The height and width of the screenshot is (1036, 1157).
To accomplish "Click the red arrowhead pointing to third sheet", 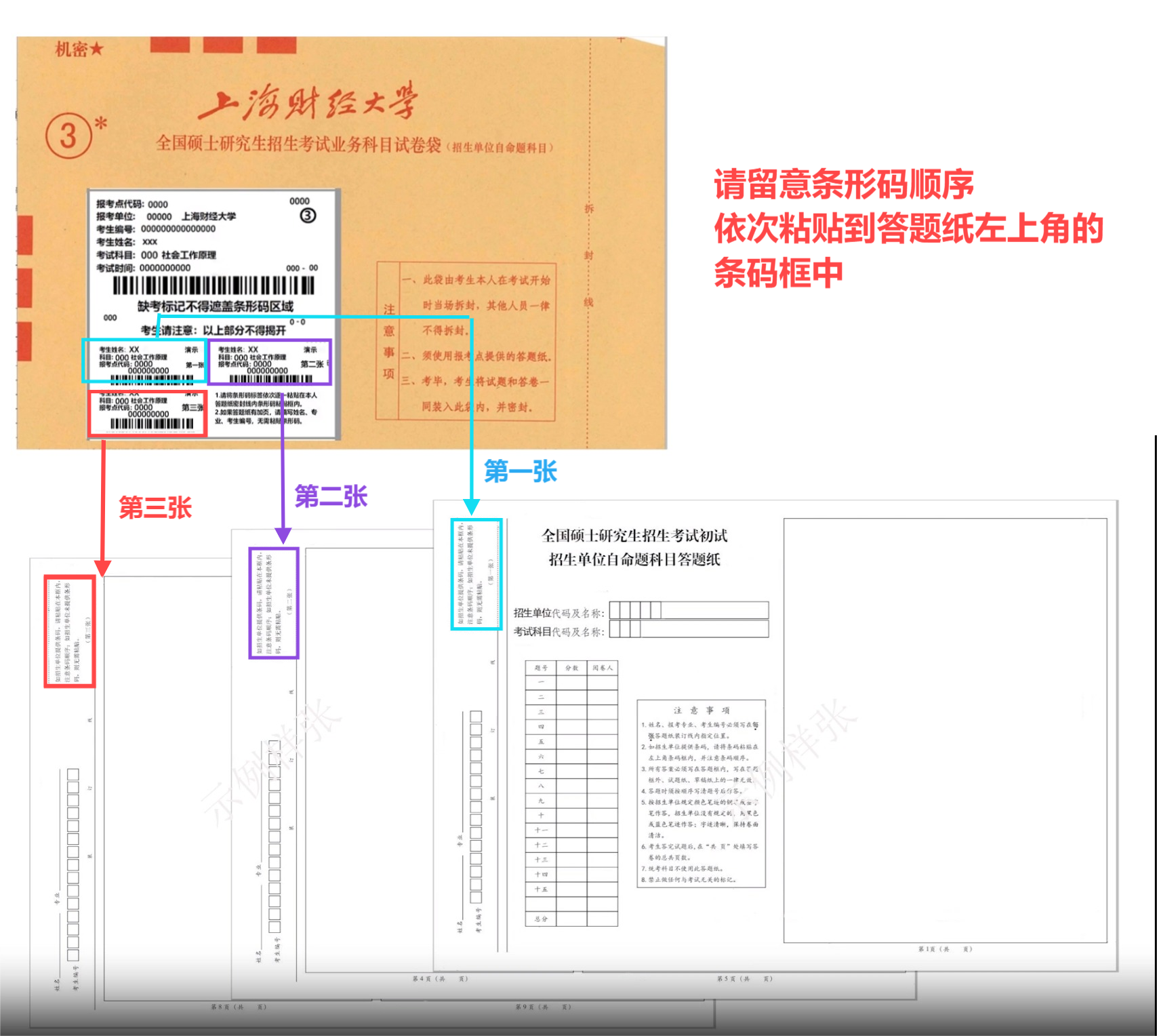I will click(x=102, y=567).
